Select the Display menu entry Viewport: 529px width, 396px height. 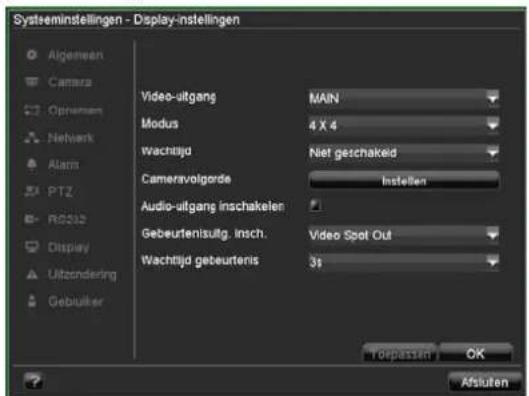(68, 248)
